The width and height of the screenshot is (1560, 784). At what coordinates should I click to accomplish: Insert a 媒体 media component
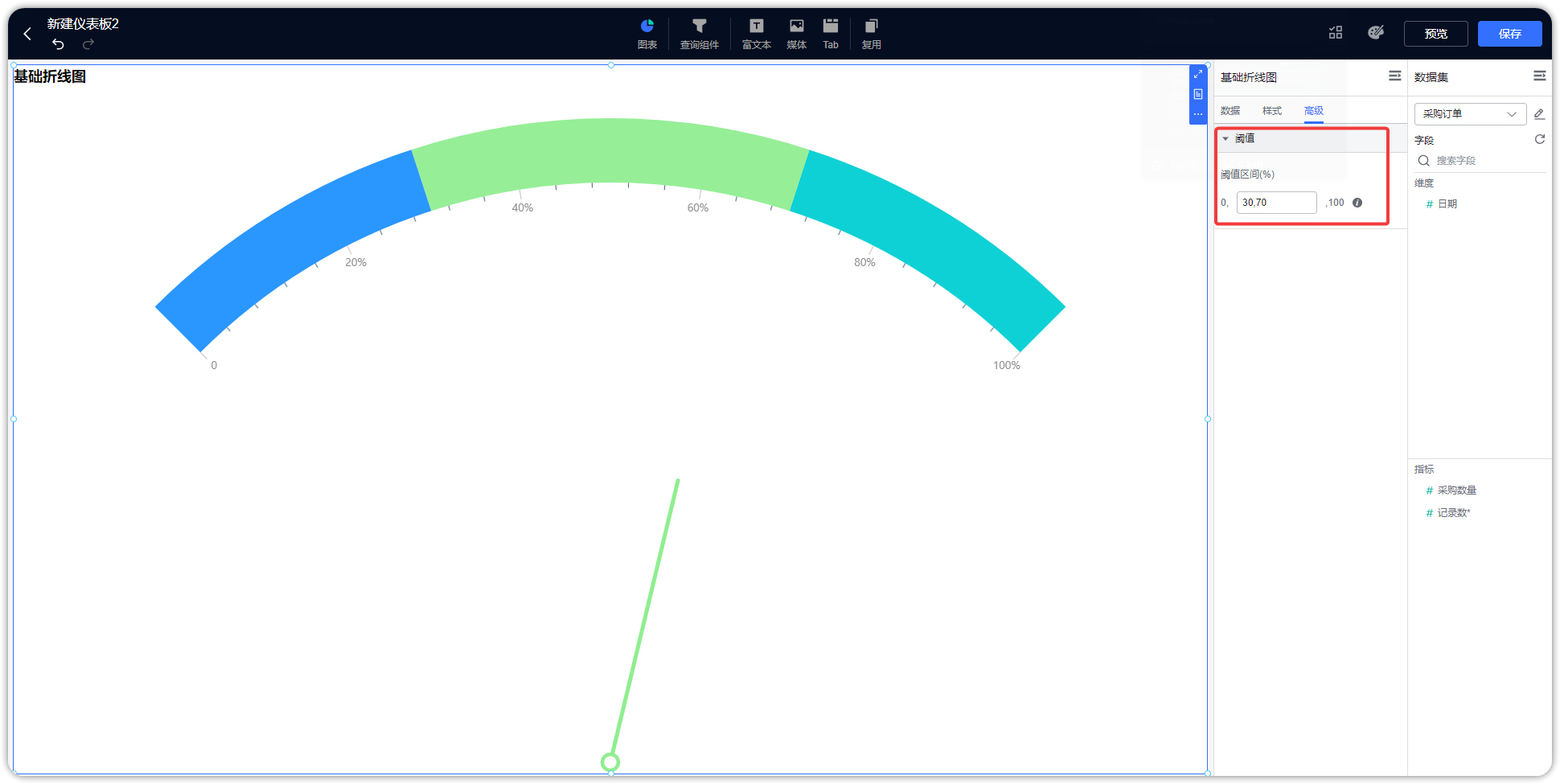tap(797, 35)
